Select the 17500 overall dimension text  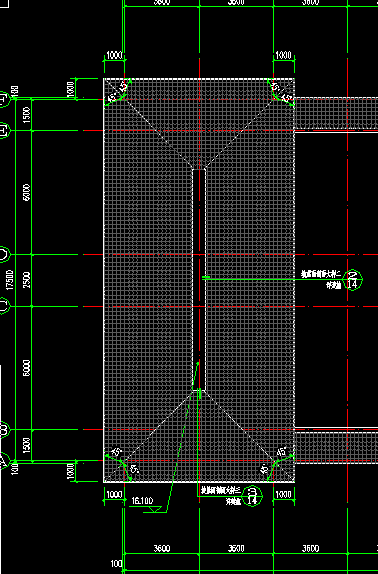(10, 280)
